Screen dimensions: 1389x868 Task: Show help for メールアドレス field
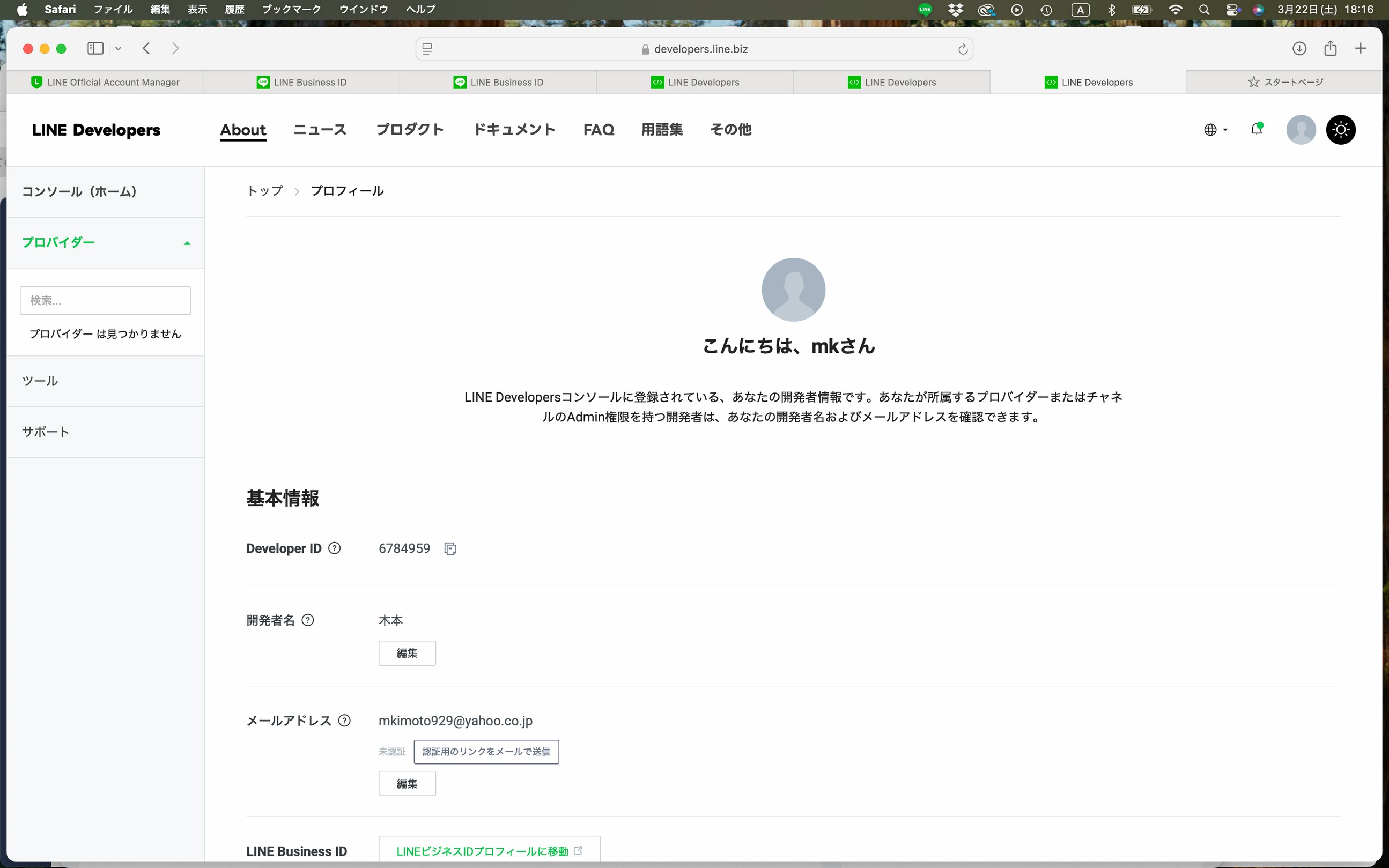pos(344,721)
